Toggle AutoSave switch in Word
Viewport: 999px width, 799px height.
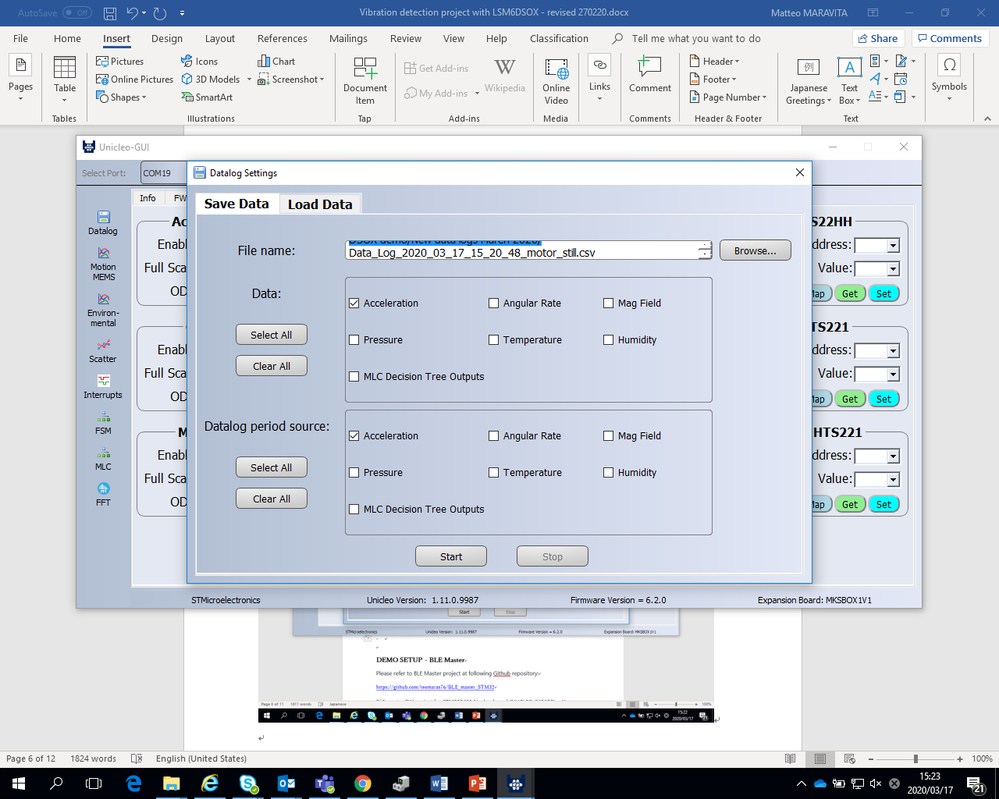77,13
